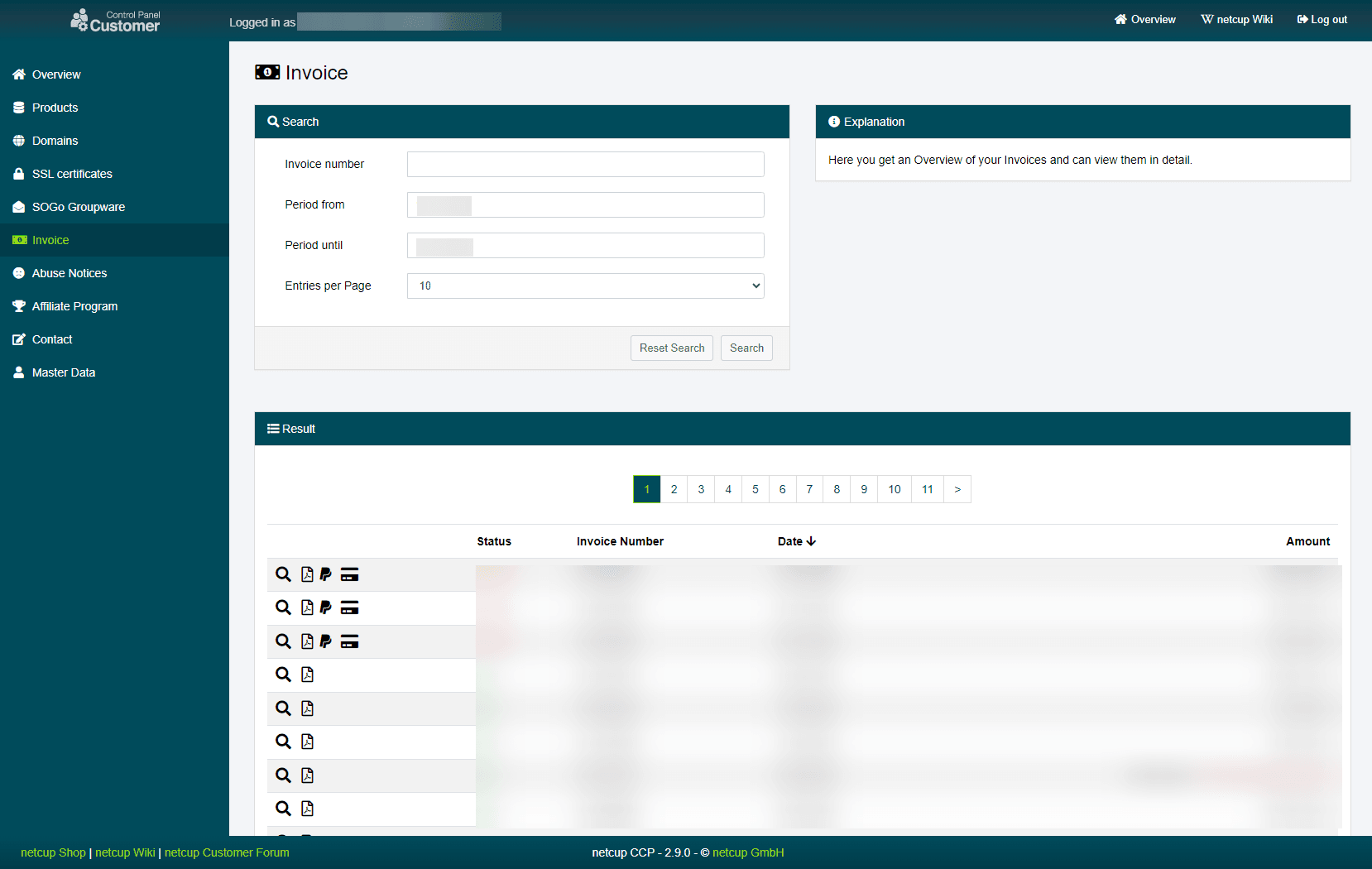
Task: Open Products in the sidebar
Action: (x=55, y=108)
